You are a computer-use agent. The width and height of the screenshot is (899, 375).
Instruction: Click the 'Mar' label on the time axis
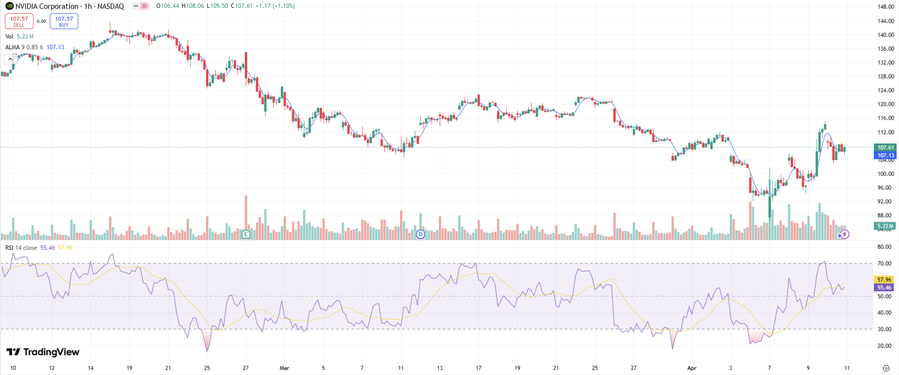(284, 367)
